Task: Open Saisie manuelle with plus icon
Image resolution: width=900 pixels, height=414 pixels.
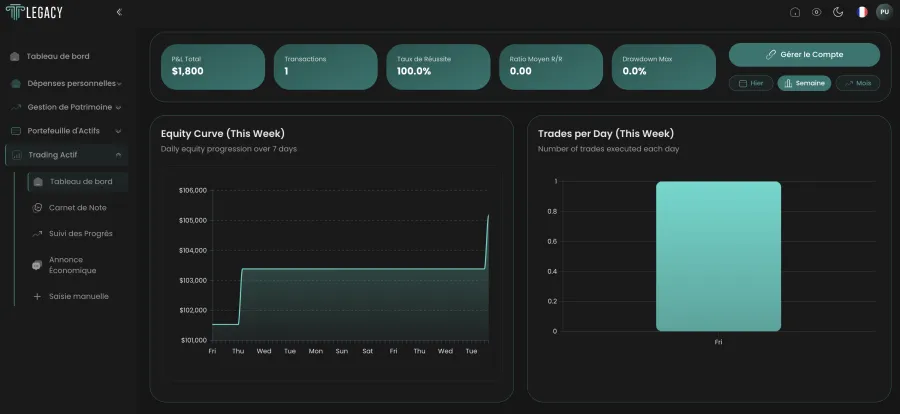Action: point(70,296)
